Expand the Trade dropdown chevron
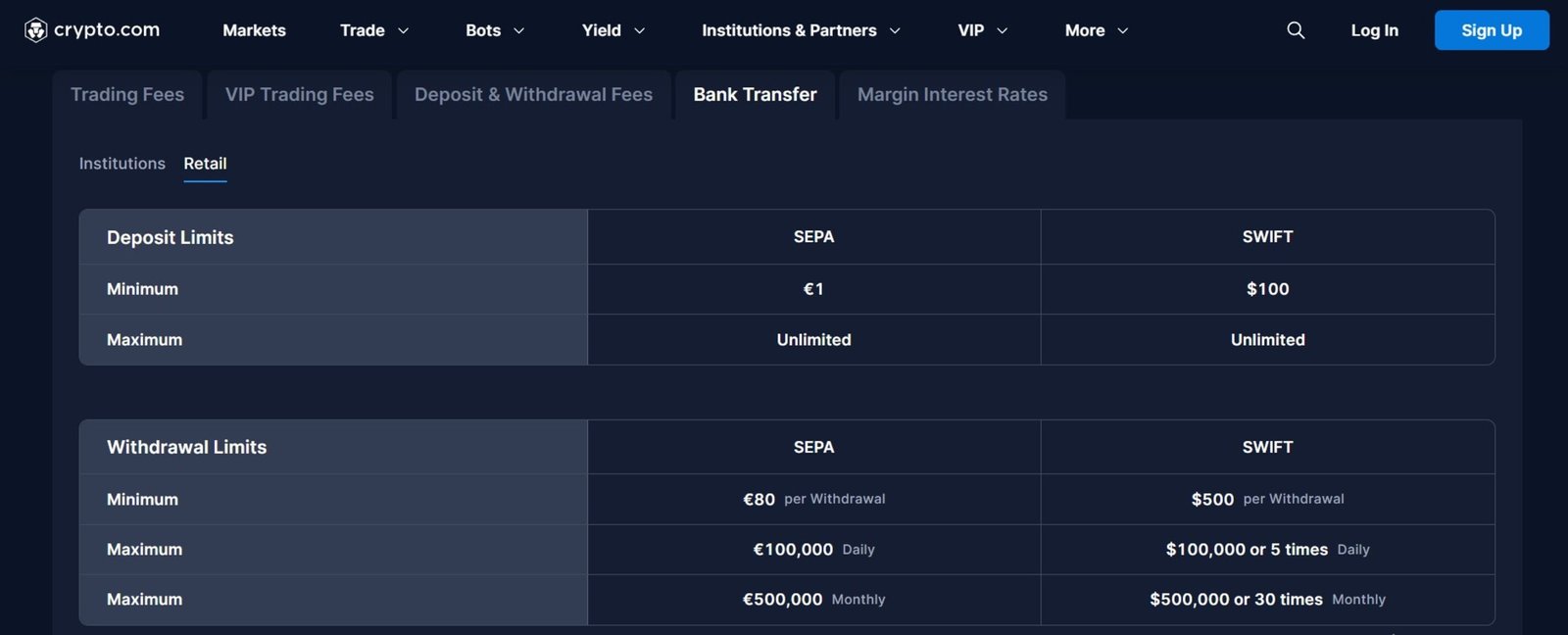Image resolution: width=1568 pixels, height=635 pixels. (x=403, y=31)
